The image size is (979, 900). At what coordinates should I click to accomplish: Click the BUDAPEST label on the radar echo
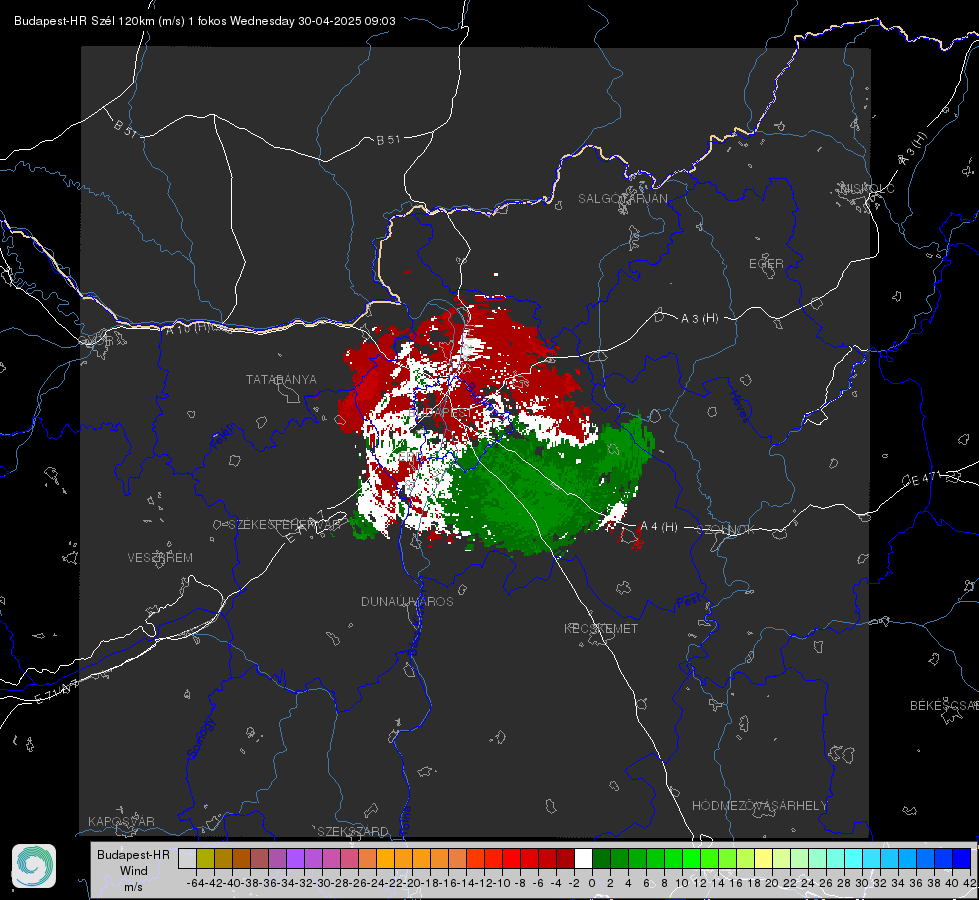point(442,413)
